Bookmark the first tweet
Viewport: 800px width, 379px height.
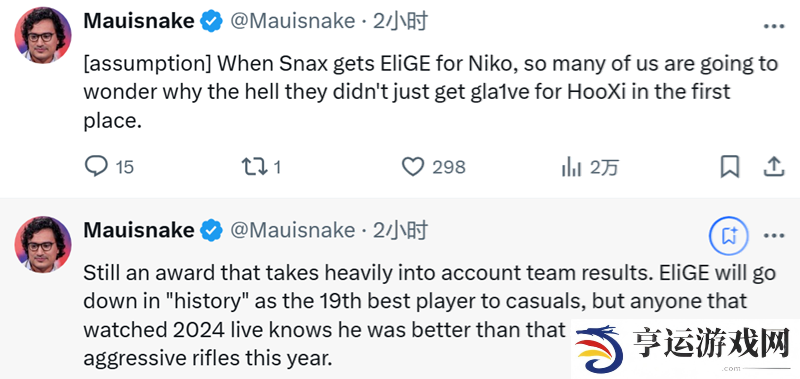(730, 167)
